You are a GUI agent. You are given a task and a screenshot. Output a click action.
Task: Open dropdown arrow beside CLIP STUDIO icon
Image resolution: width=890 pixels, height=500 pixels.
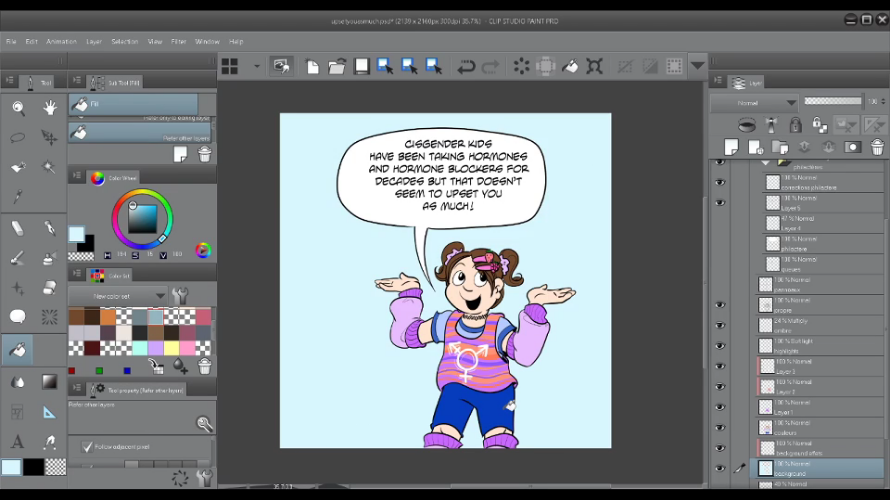pos(257,66)
